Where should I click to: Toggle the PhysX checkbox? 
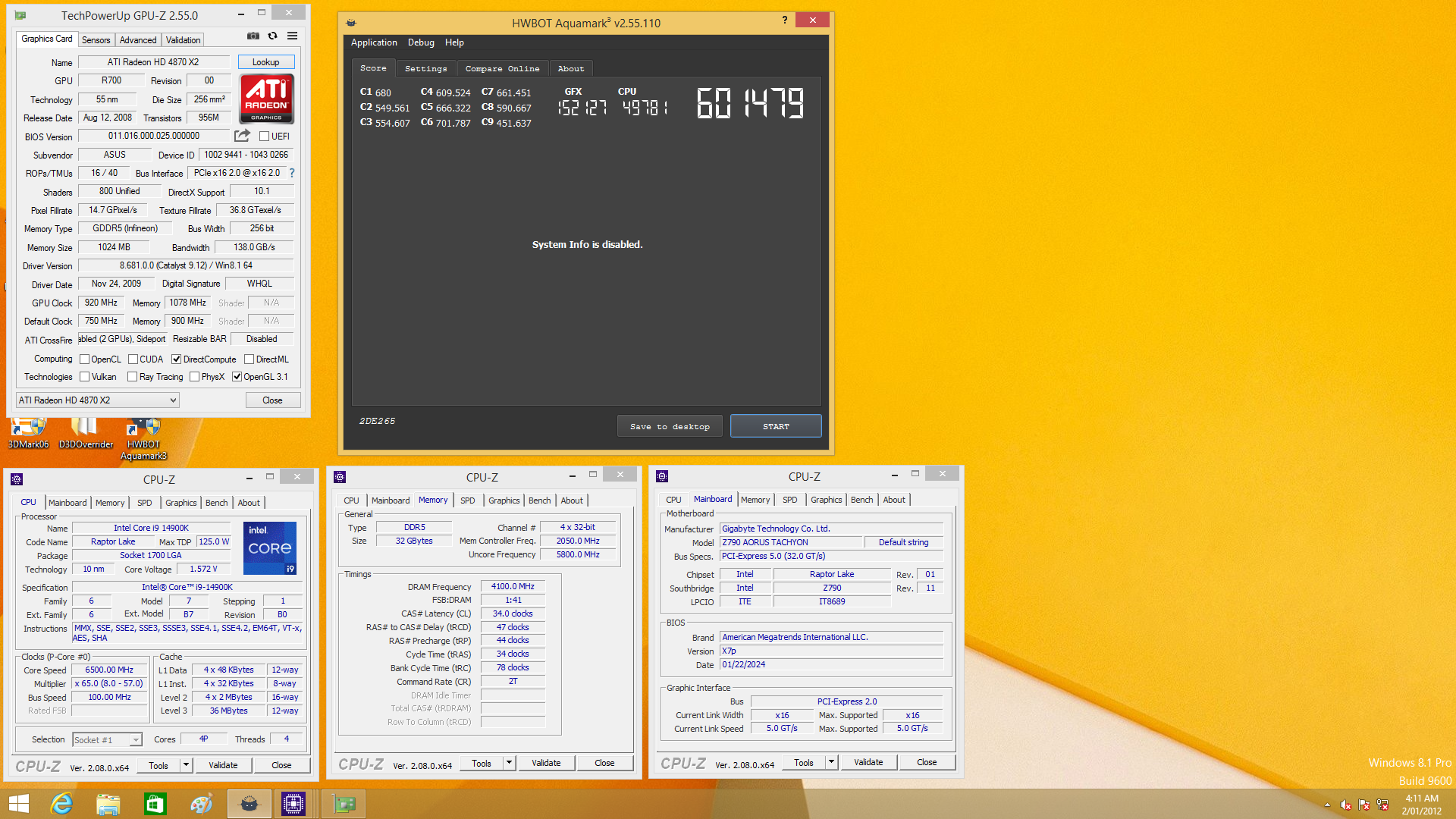coord(195,377)
